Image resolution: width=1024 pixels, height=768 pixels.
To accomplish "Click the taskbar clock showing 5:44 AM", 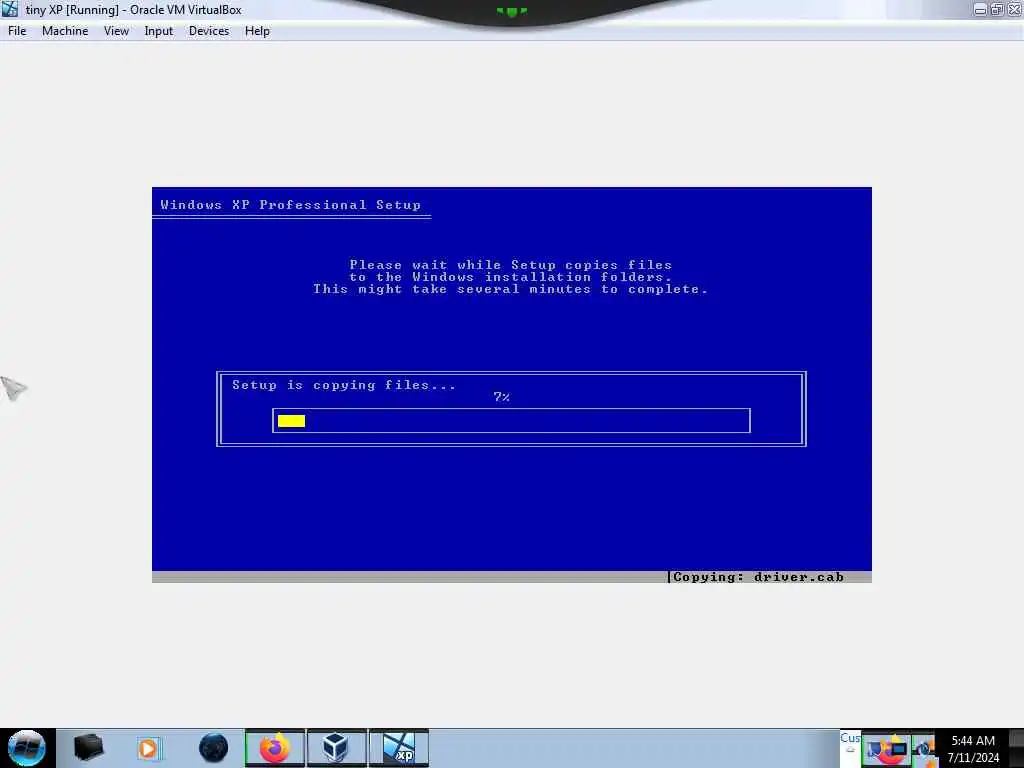I will point(972,741).
